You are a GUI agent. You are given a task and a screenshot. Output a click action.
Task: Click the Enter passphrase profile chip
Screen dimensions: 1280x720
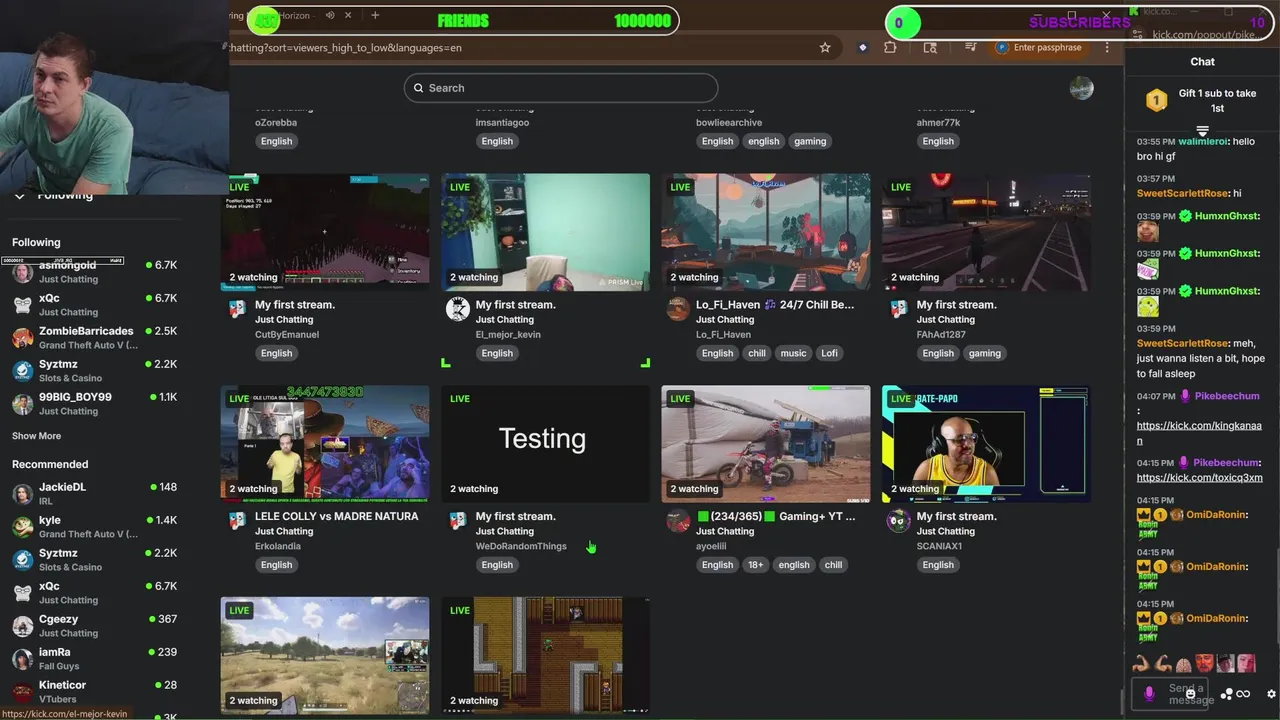tap(1038, 47)
